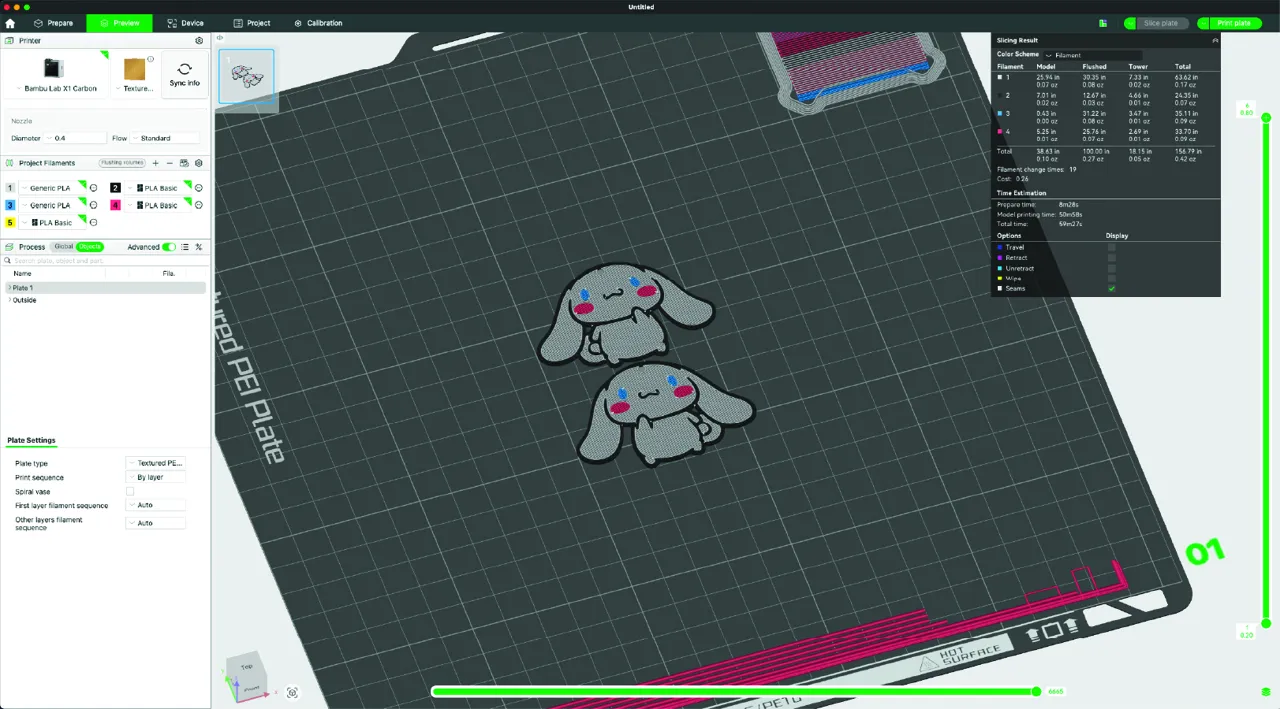
Task: Uncheck the Seams display checkbox
Action: 1112,288
